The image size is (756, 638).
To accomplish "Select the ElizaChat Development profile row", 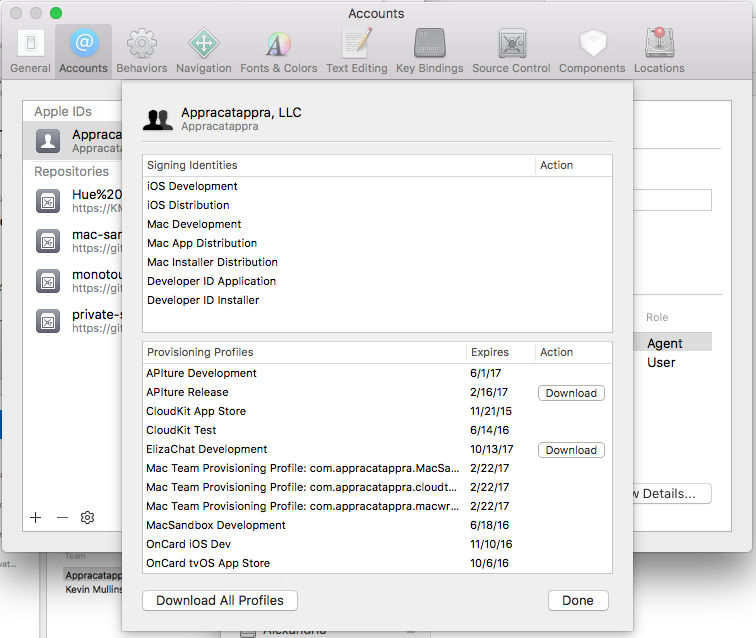I will tap(377, 449).
